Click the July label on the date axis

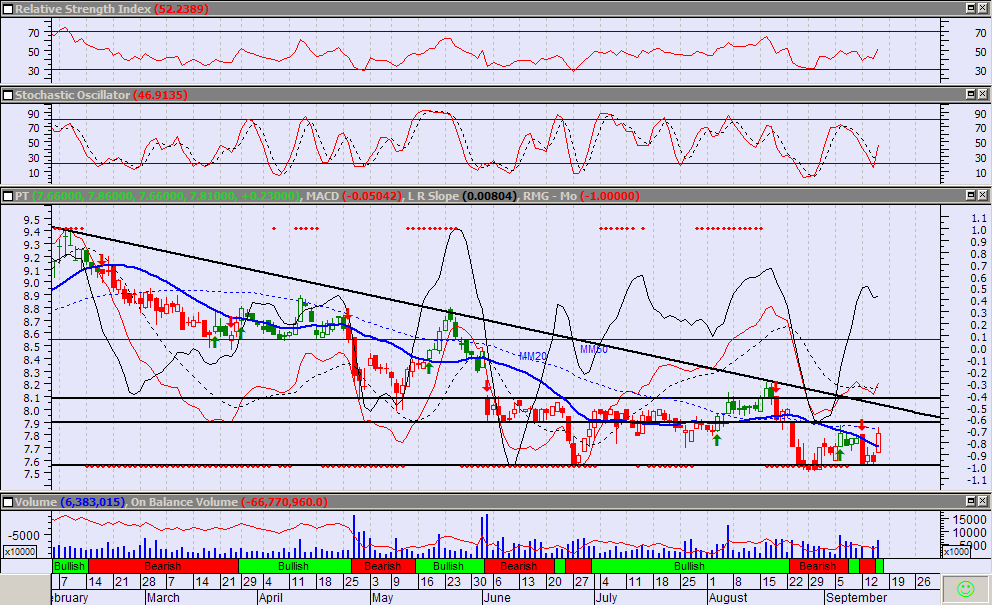(x=606, y=597)
